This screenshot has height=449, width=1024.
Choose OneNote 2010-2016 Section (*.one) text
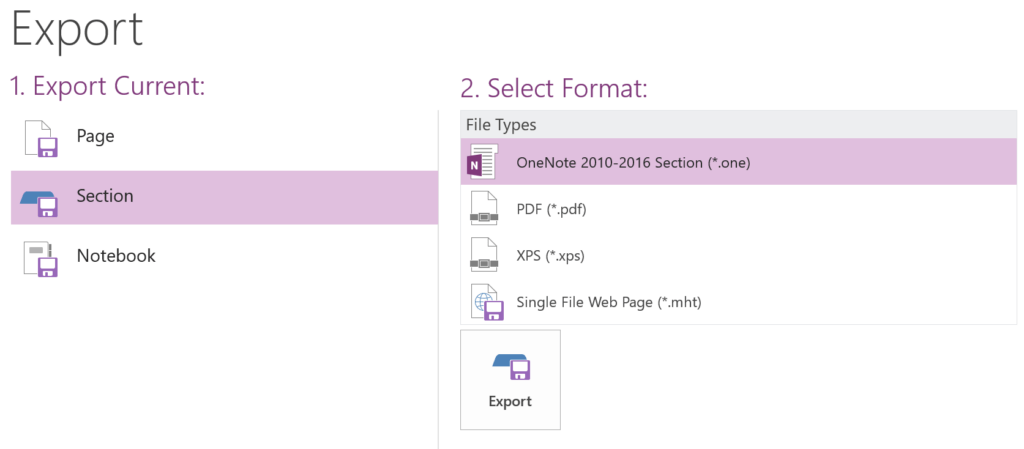tap(633, 163)
